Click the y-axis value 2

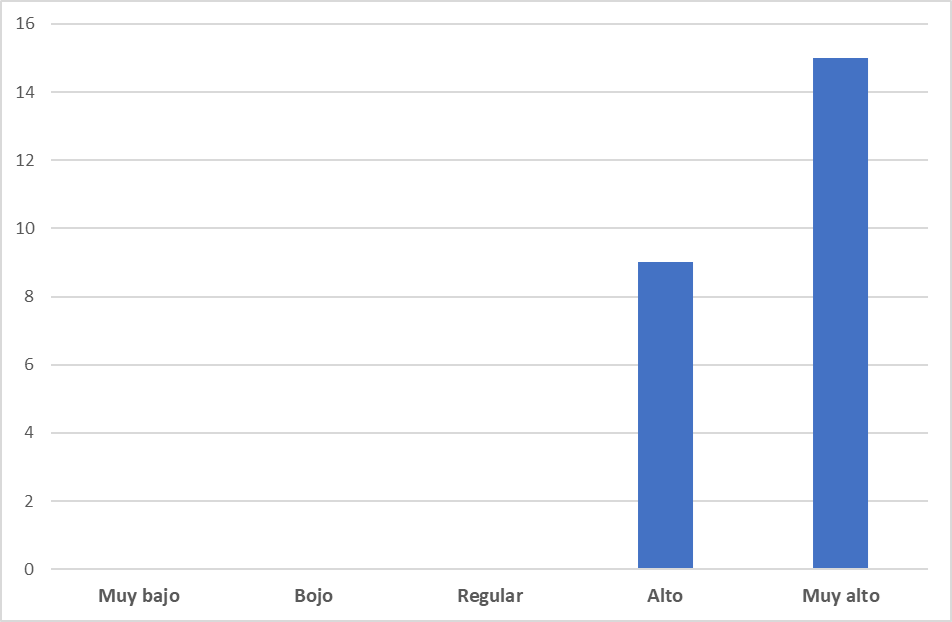pyautogui.click(x=30, y=501)
